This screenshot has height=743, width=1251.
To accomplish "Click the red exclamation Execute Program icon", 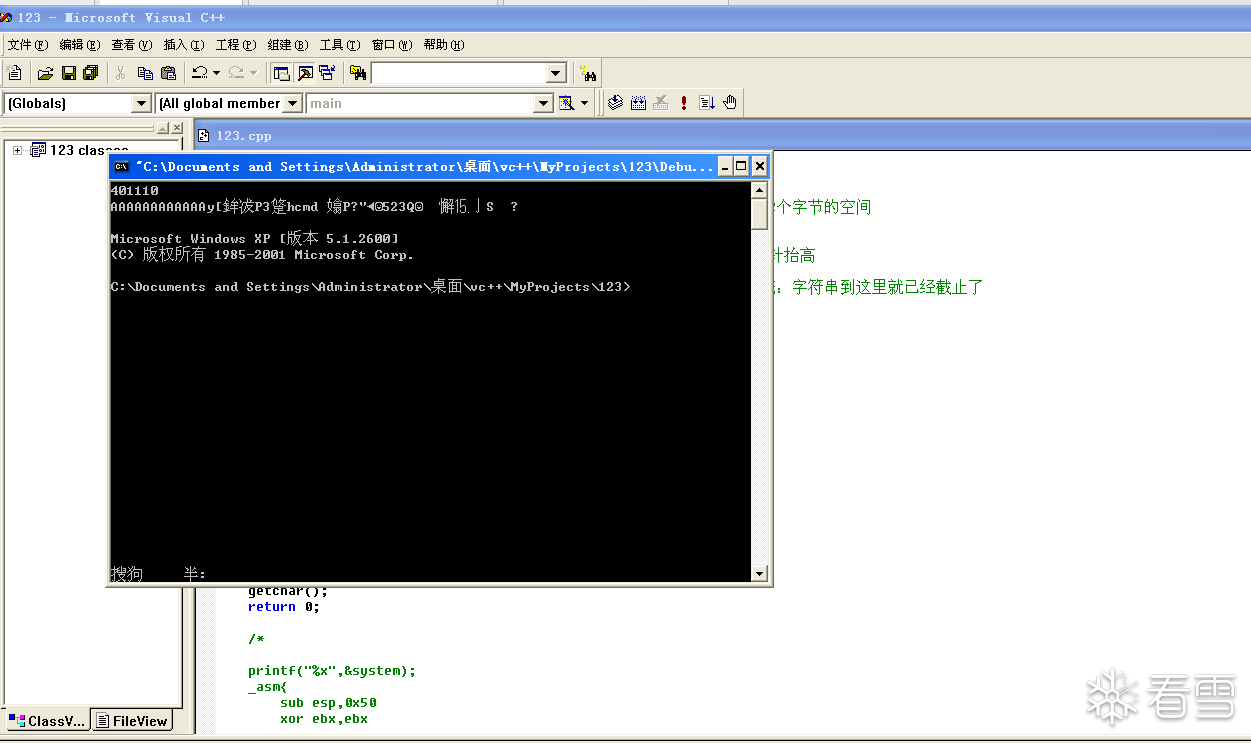I will point(684,103).
